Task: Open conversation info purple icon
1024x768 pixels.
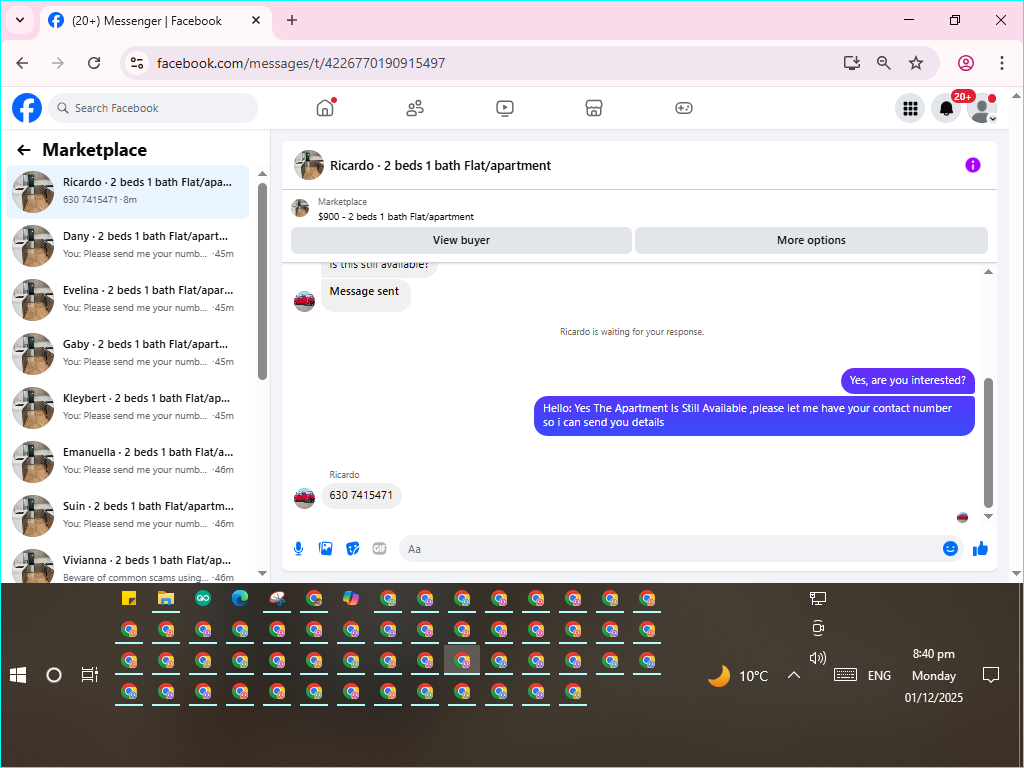Action: pyautogui.click(x=972, y=165)
